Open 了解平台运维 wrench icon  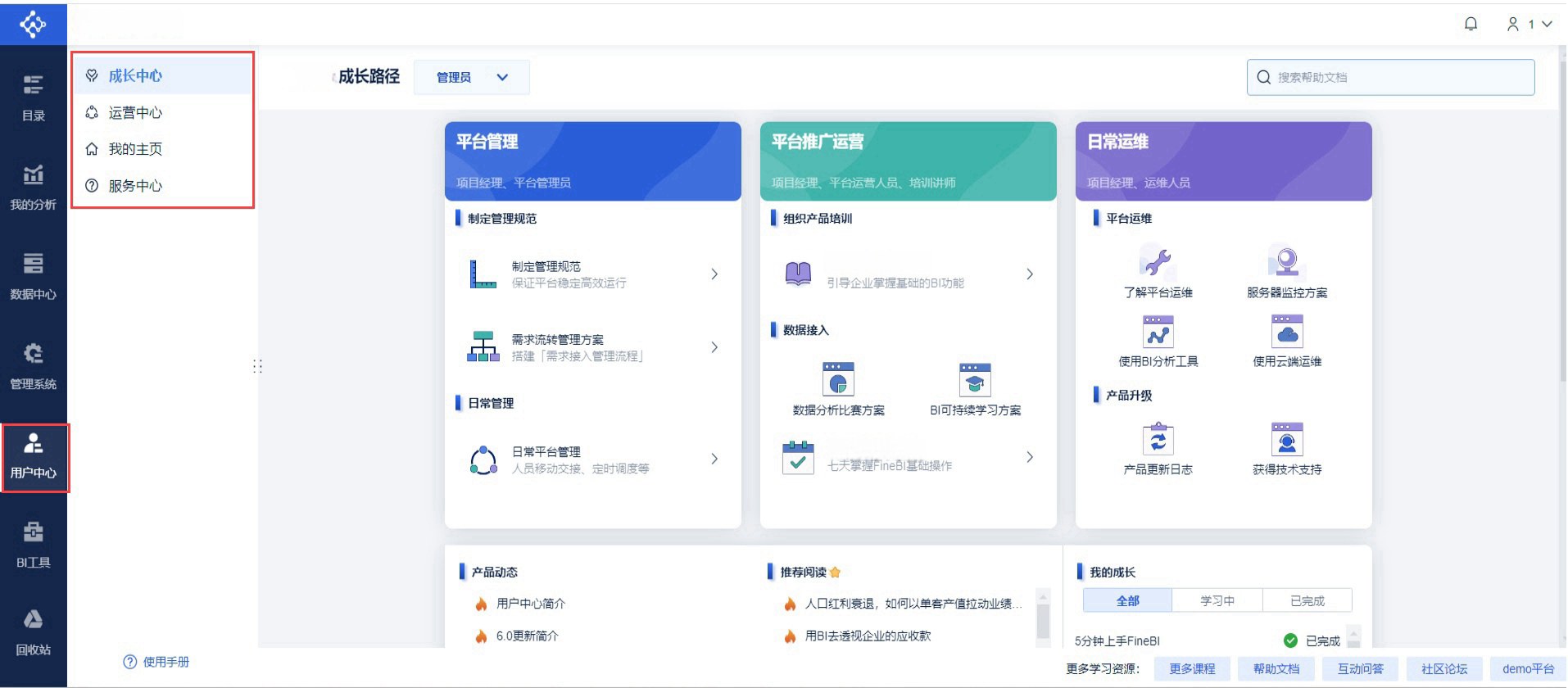tap(1158, 262)
